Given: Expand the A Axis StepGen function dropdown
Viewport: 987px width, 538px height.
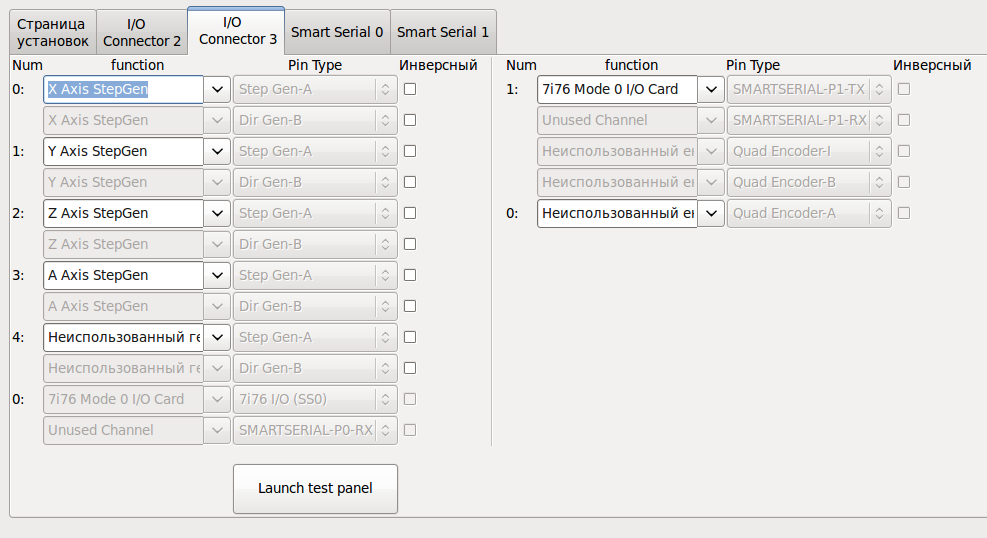Looking at the screenshot, I should [x=218, y=275].
